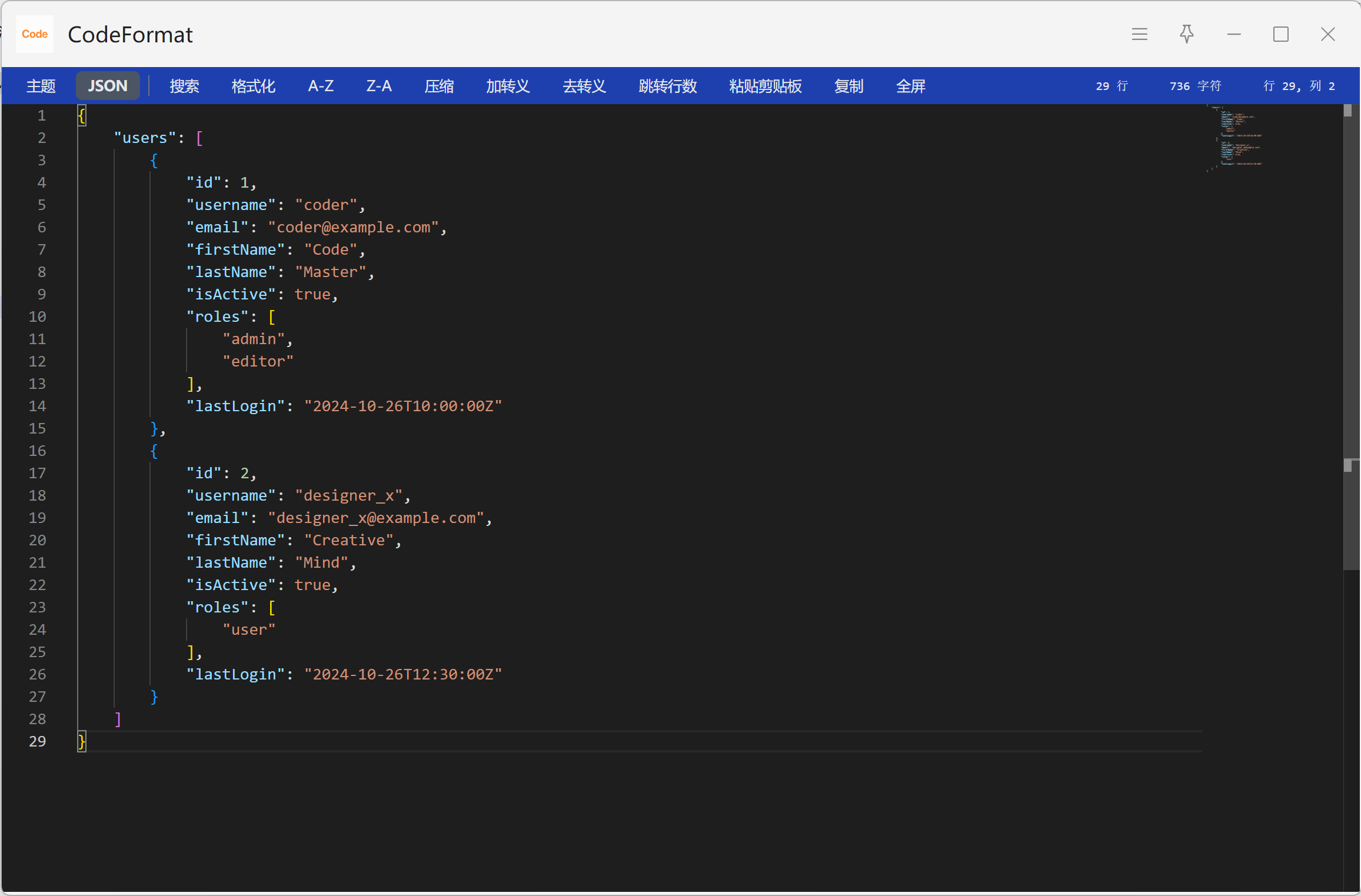This screenshot has height=896, width=1361.
Task: Click the value "designer_x" on line 18
Action: tap(349, 495)
